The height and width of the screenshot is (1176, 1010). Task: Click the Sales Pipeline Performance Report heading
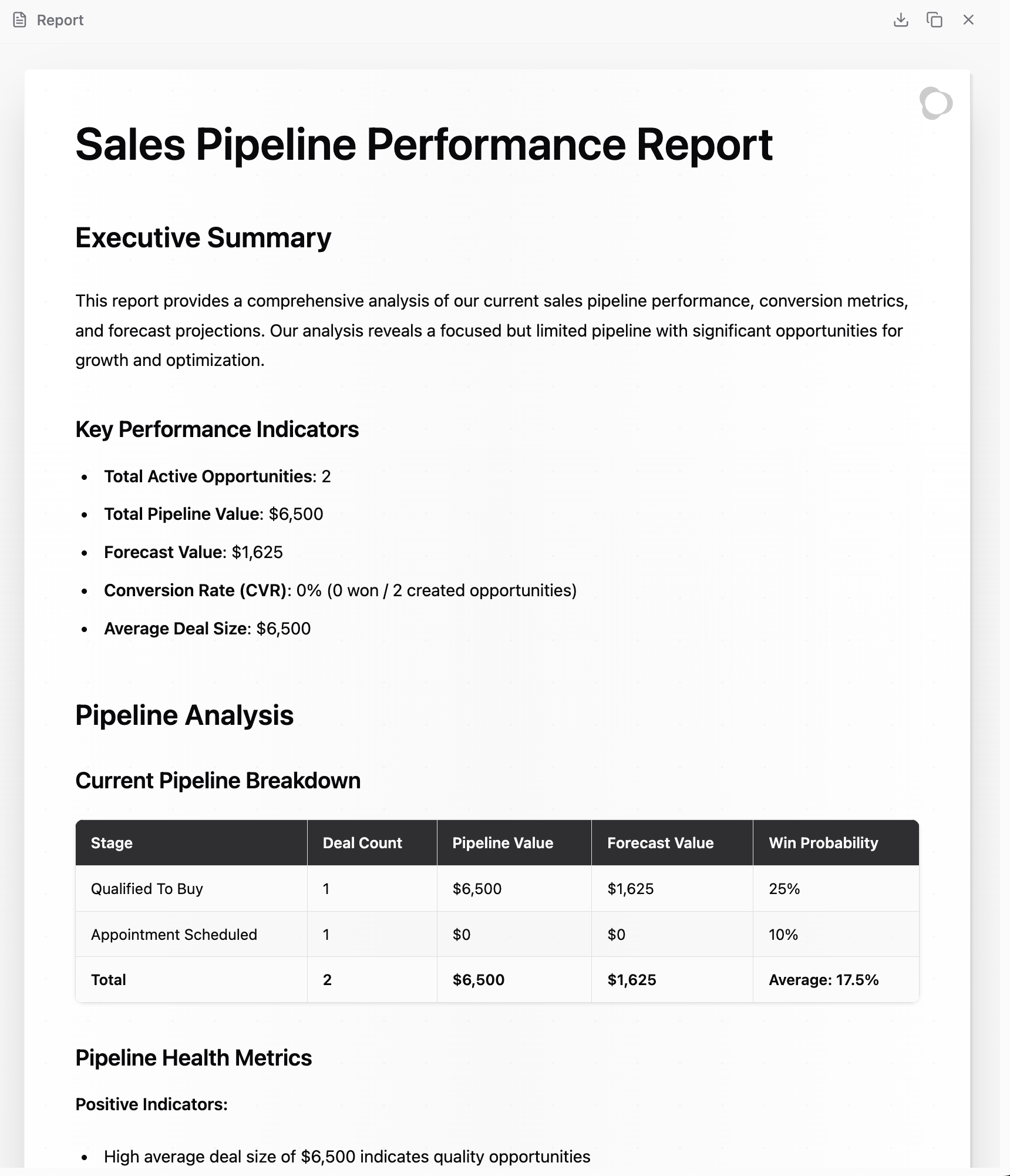423,145
